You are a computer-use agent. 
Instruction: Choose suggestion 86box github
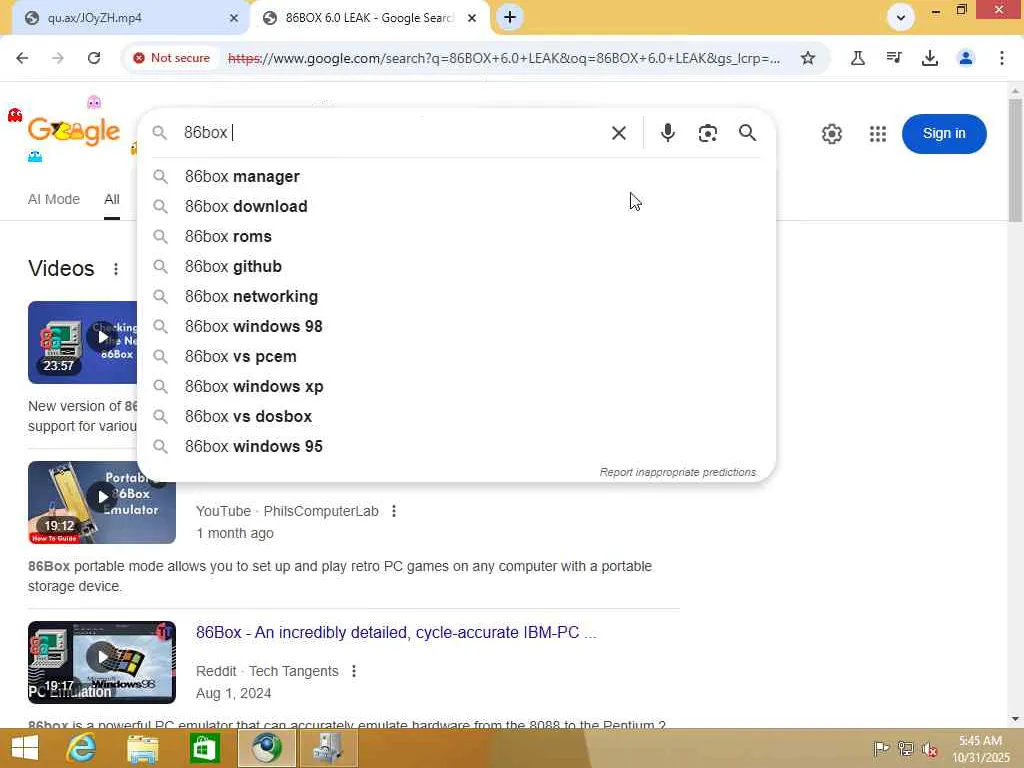pos(456,266)
